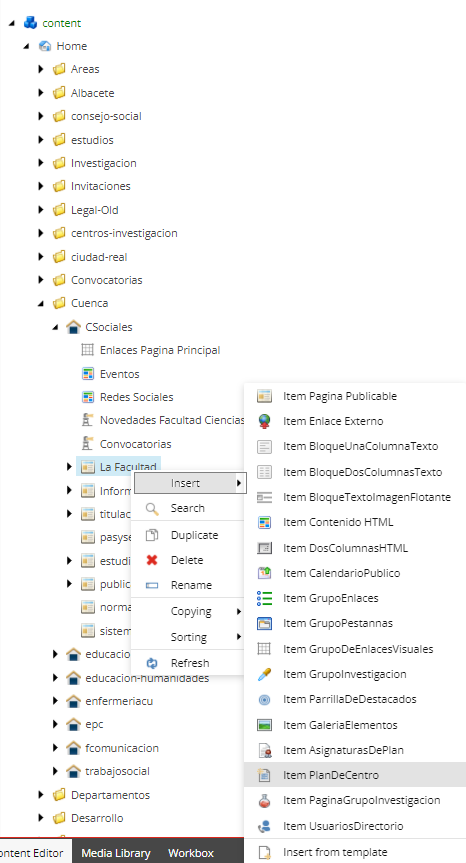Expand the trabajosocial node
The height and width of the screenshot is (863, 466).
[55, 771]
